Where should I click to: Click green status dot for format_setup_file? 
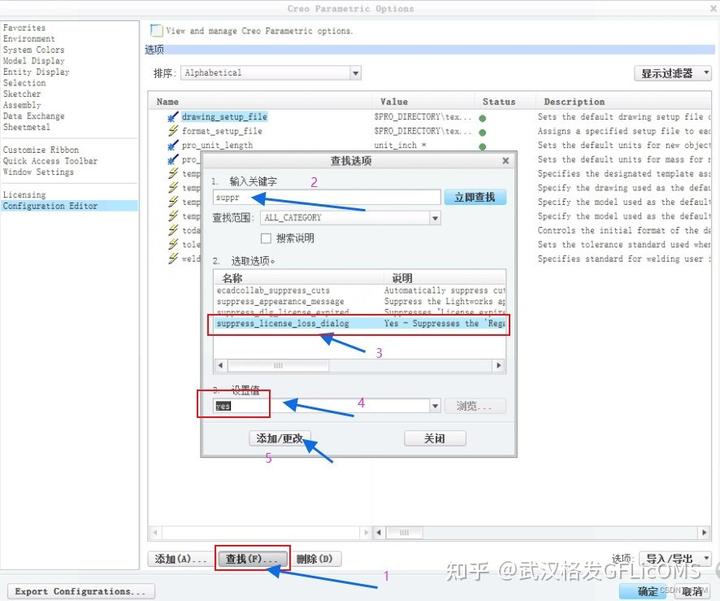[482, 132]
